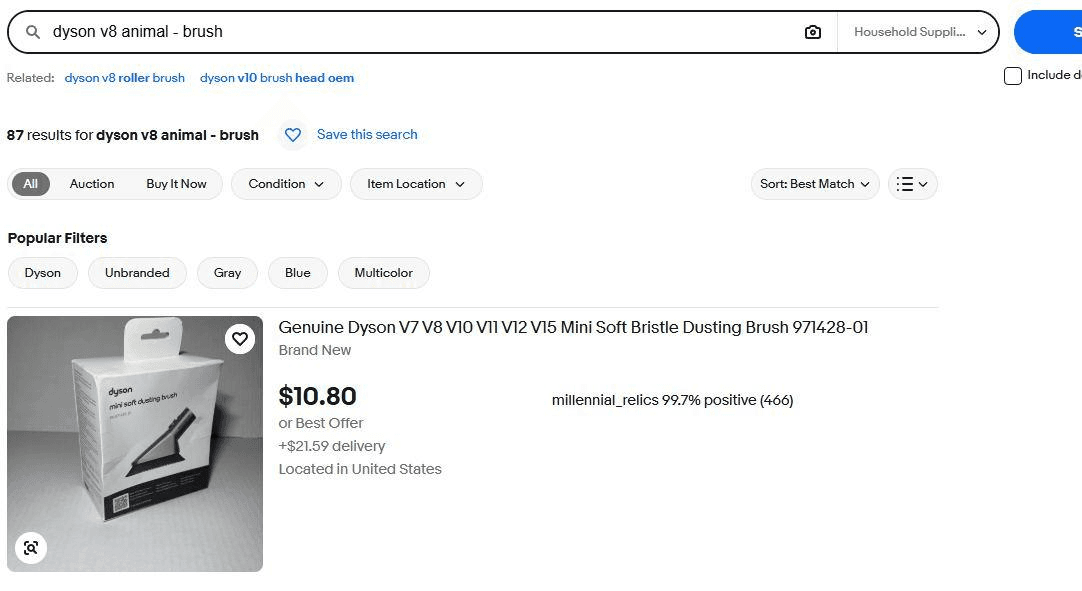
Task: Click 'Located in United States' text
Action: (360, 469)
